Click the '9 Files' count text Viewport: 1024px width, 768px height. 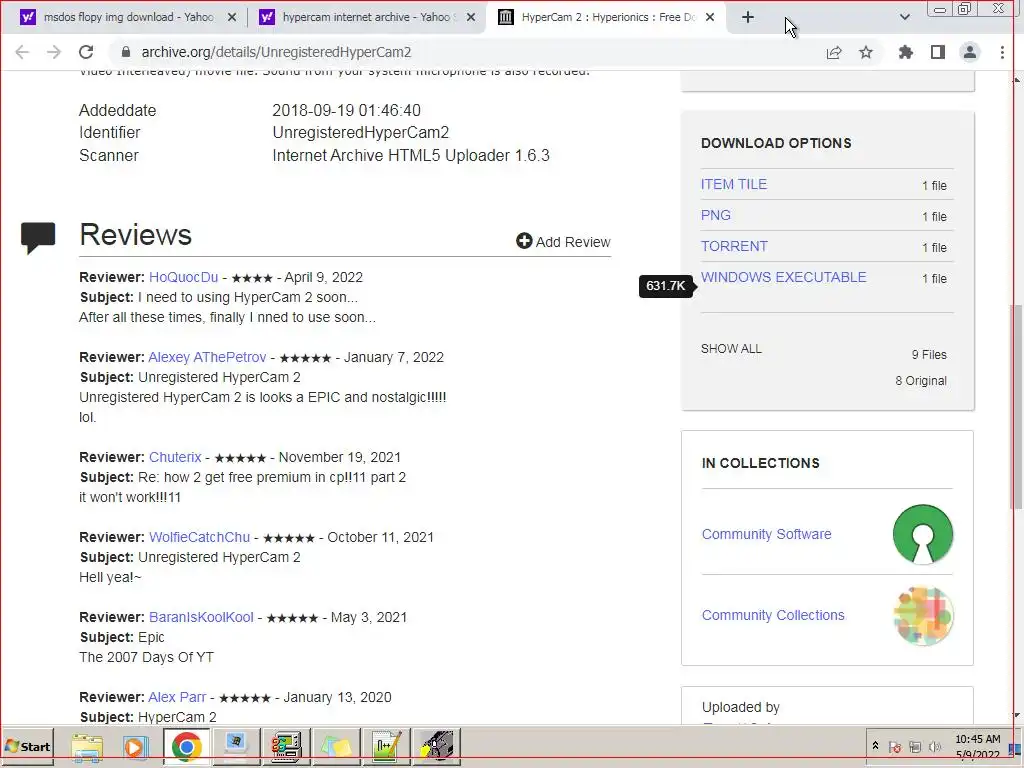pos(929,355)
